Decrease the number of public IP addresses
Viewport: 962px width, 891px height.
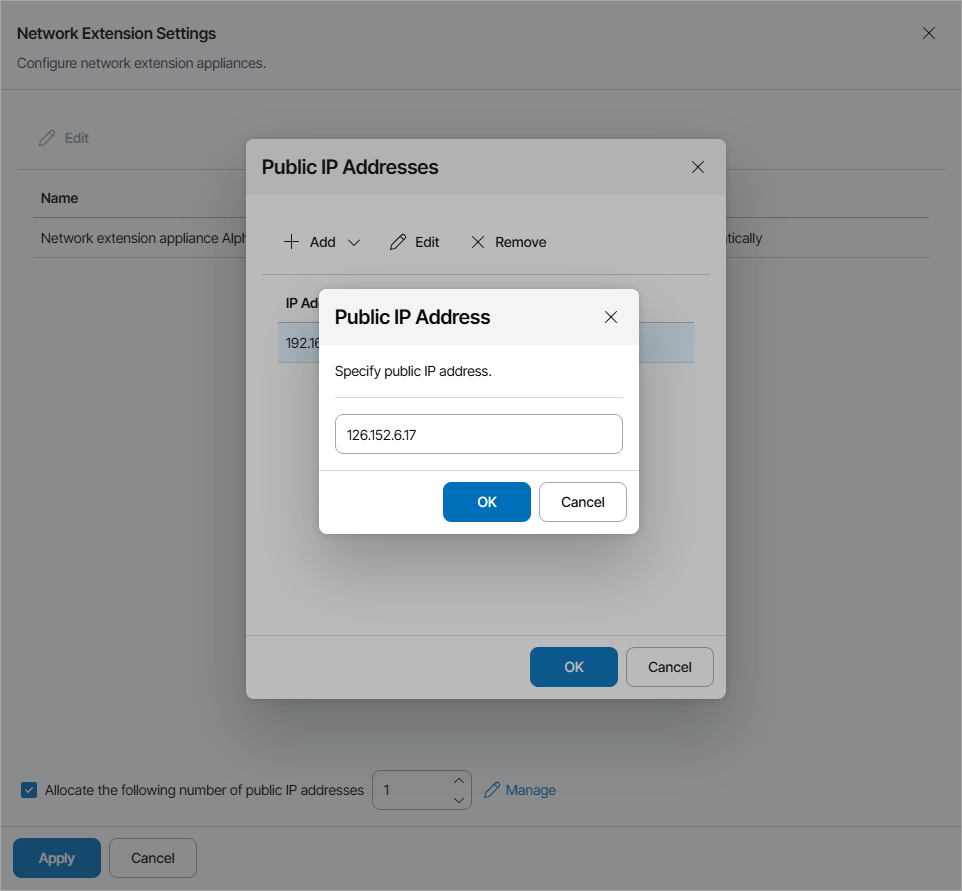coord(459,800)
